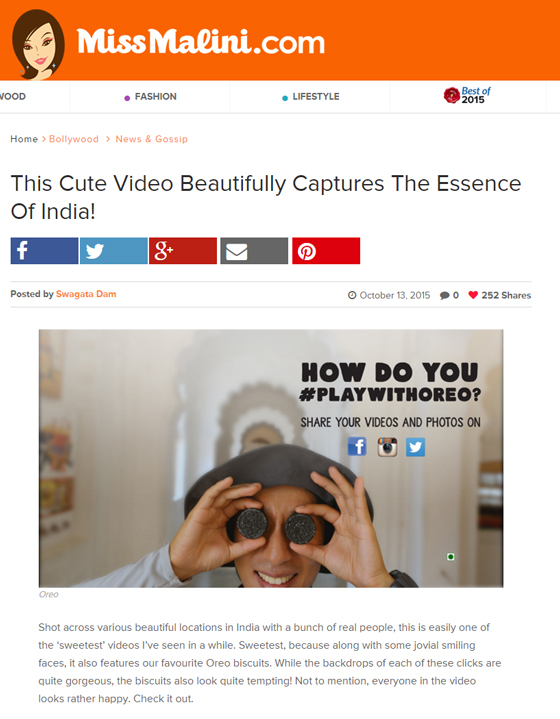Click Twitter icon inside Oreo image
This screenshot has width=560, height=719.
pos(416,447)
